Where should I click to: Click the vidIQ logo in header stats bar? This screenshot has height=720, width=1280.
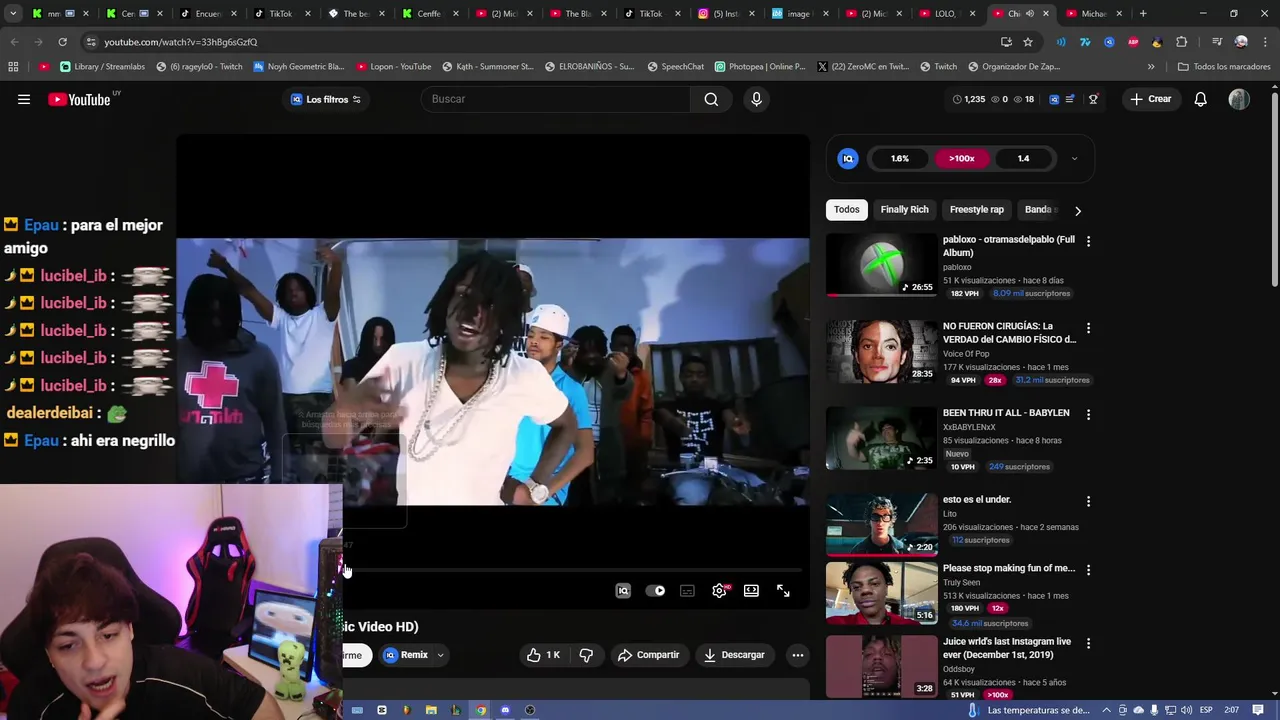[1053, 99]
